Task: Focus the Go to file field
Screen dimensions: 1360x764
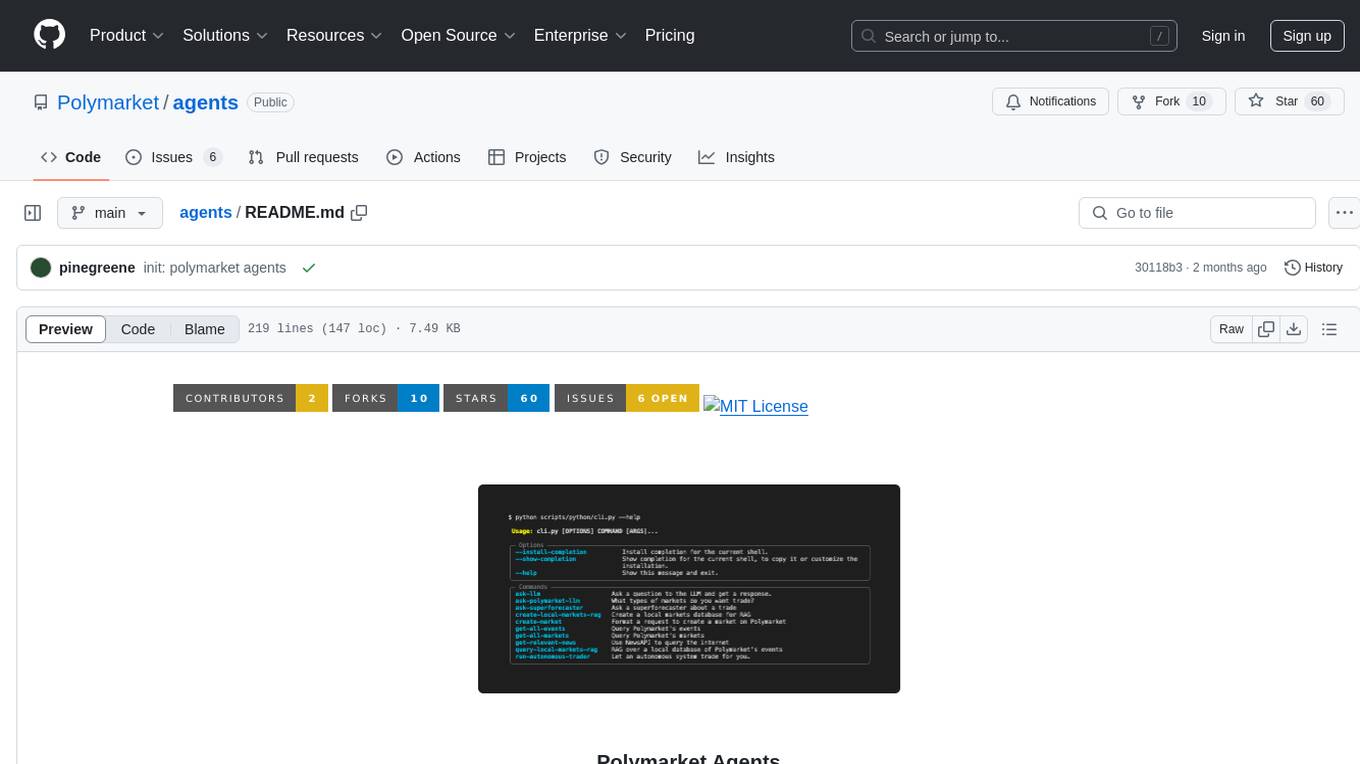Action: (x=1197, y=213)
